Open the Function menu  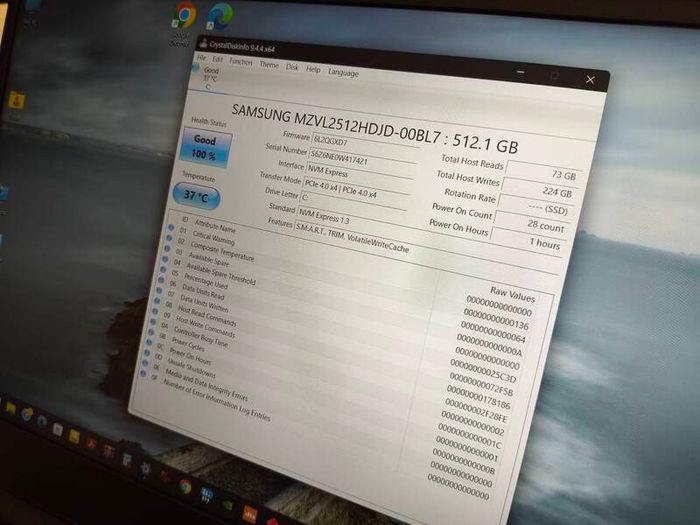pyautogui.click(x=241, y=62)
